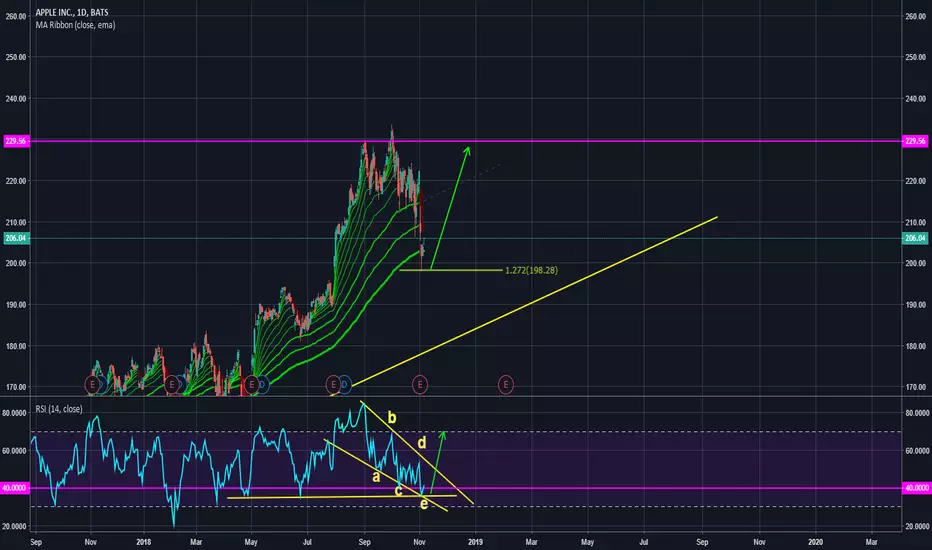Click the 2019 label on the time axis
Viewport: 932px width, 550px height.
(x=476, y=542)
